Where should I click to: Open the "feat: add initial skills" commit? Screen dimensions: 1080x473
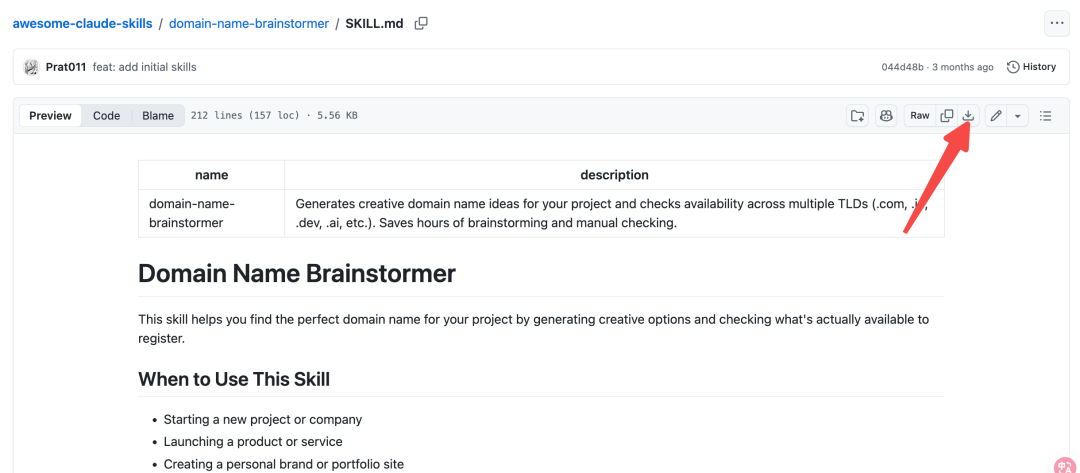click(x=144, y=67)
